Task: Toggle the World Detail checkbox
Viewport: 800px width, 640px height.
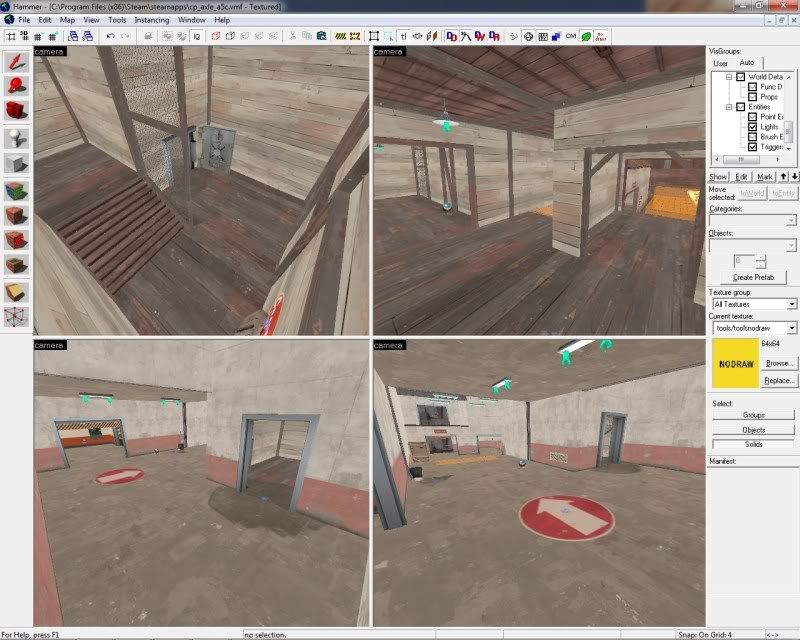Action: pos(740,77)
